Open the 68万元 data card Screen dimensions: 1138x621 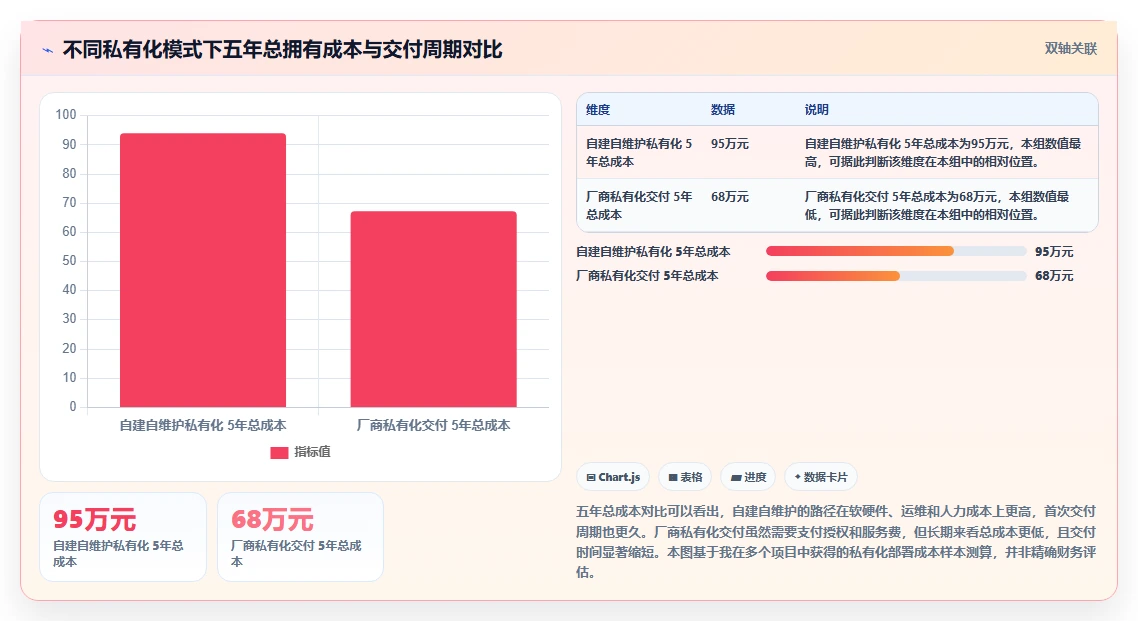point(300,537)
